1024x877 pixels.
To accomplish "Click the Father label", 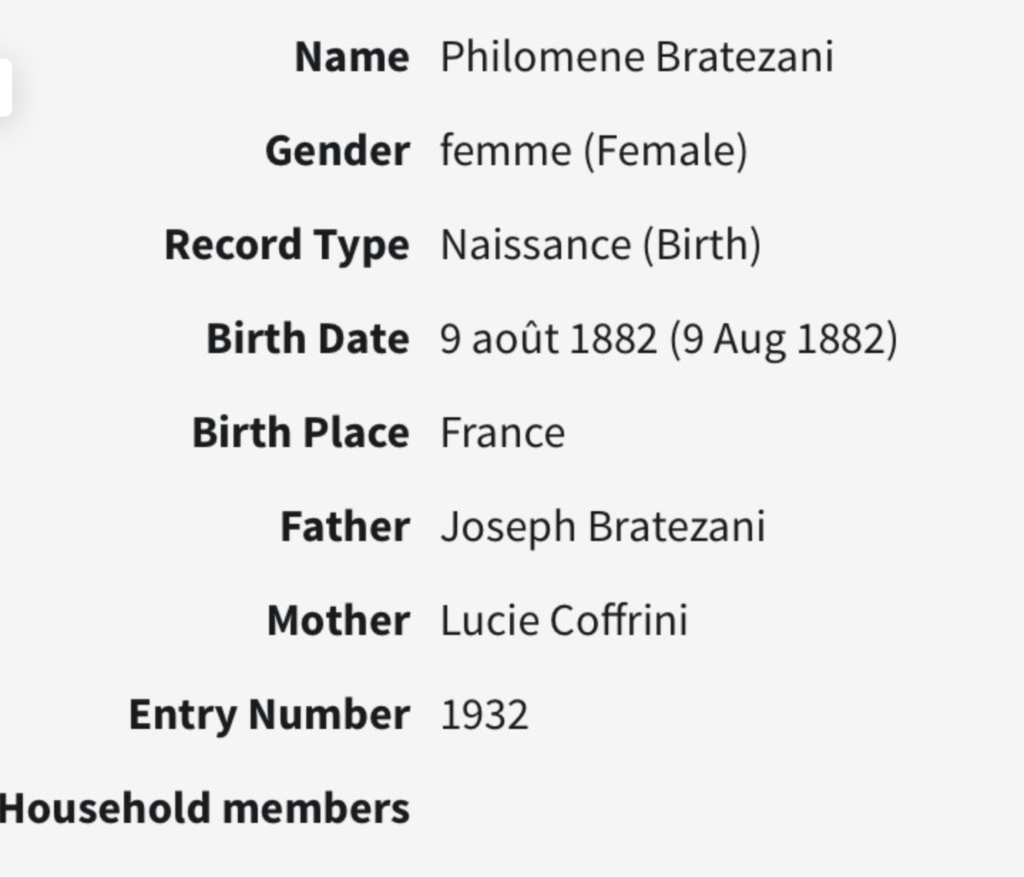I will click(x=345, y=527).
